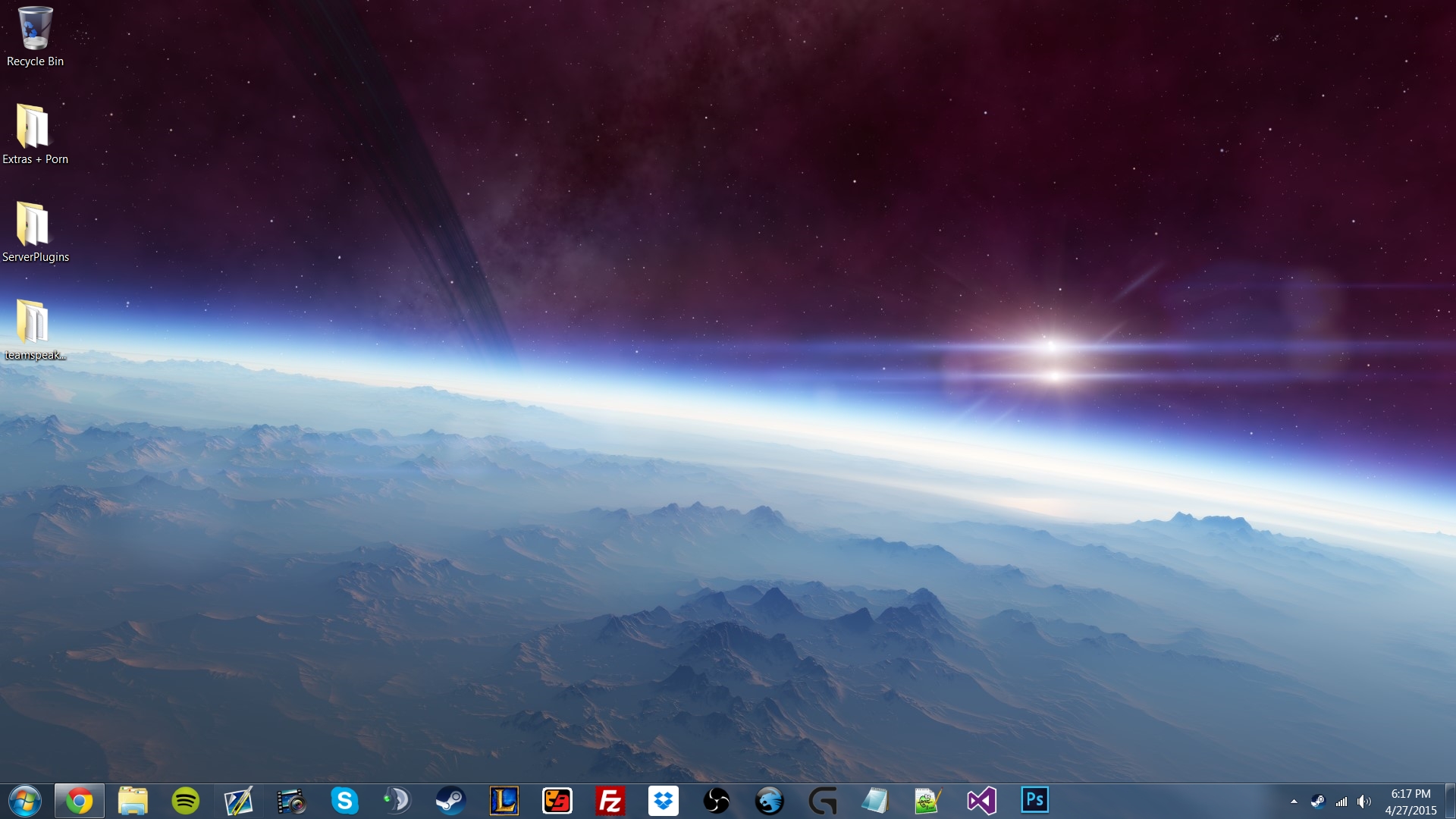Open Logitech Gaming Software taskbar icon
Image resolution: width=1456 pixels, height=819 pixels.
pos(822,801)
